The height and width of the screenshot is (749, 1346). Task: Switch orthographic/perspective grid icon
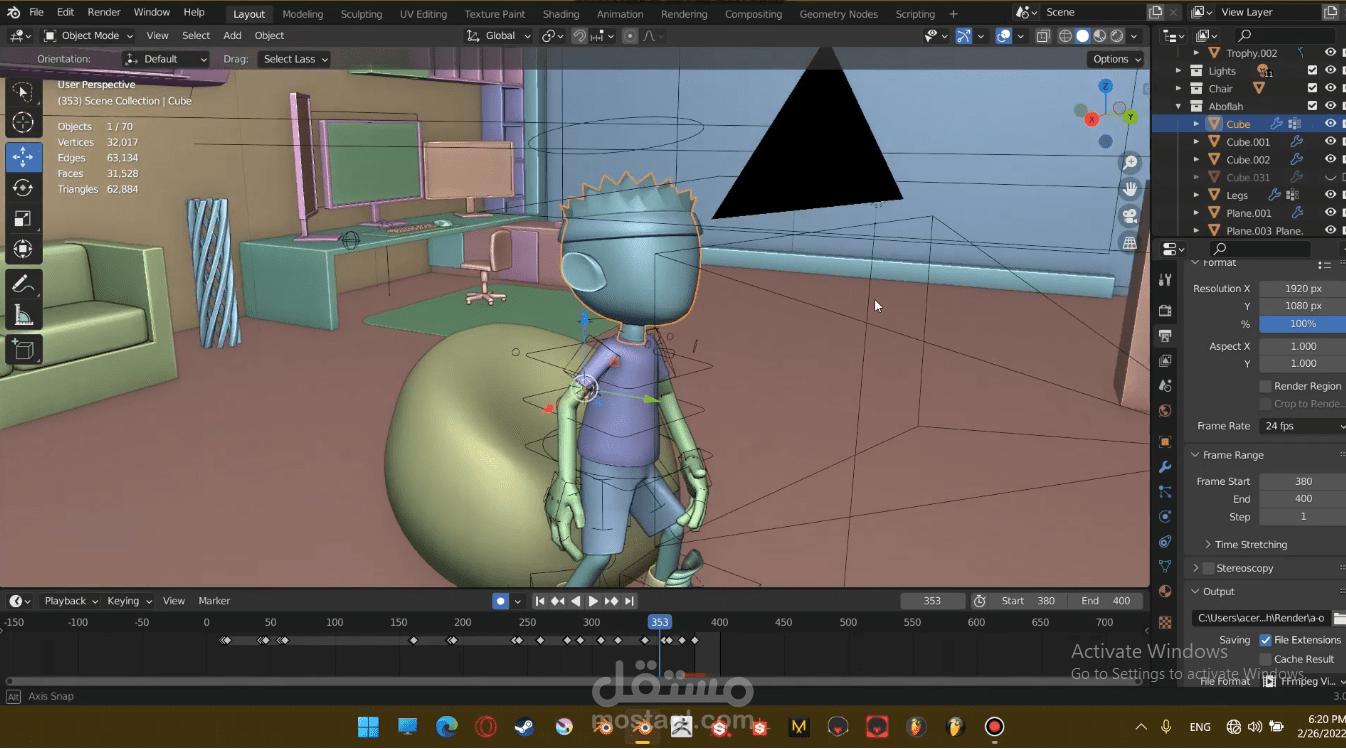(1130, 243)
